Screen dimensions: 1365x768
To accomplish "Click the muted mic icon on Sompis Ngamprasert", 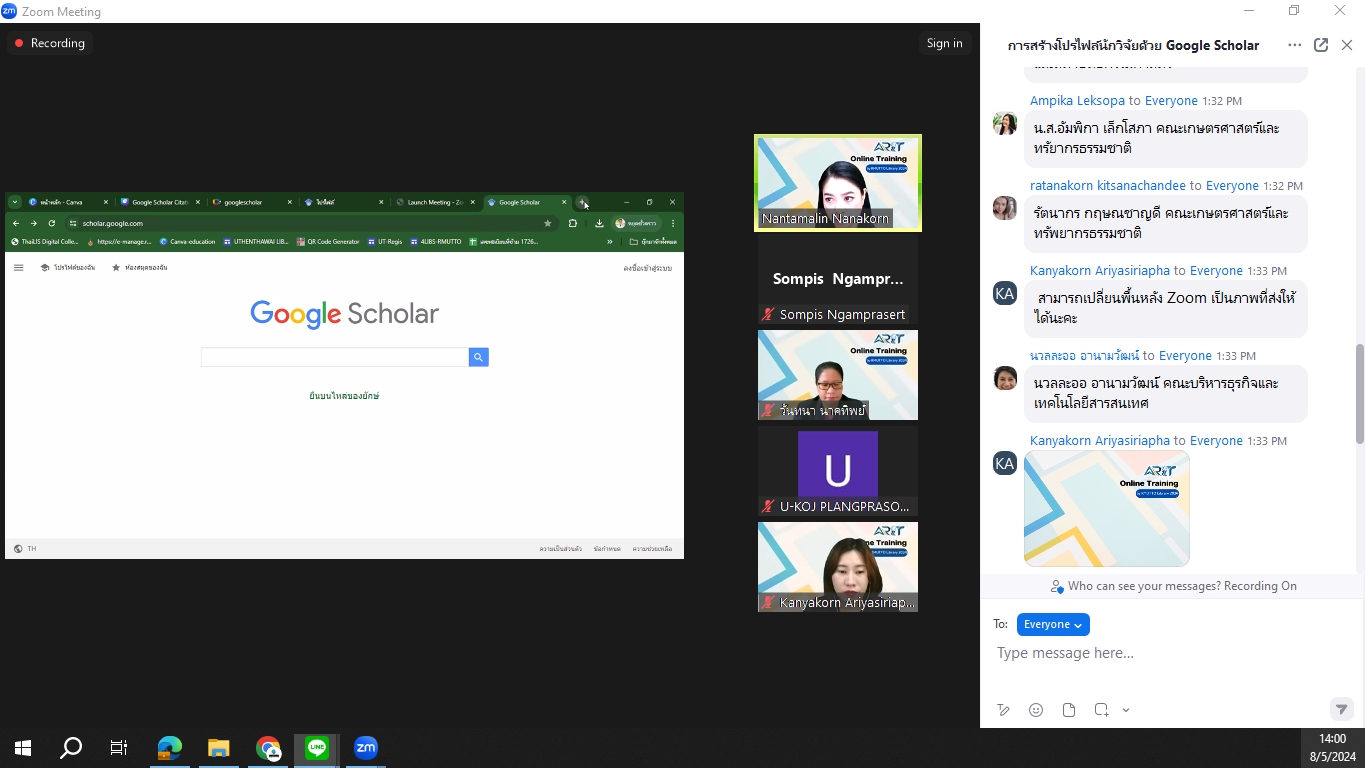I will [768, 314].
